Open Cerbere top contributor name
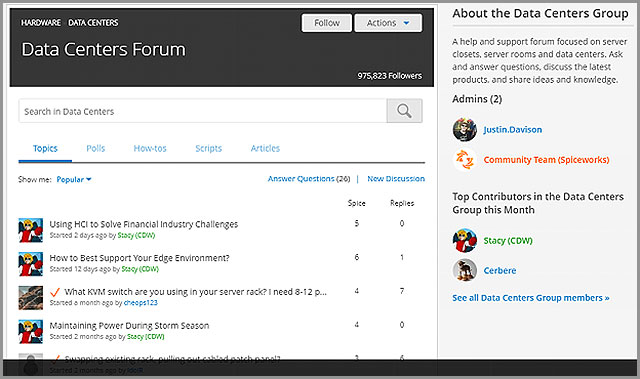The width and height of the screenshot is (640, 379). [500, 270]
